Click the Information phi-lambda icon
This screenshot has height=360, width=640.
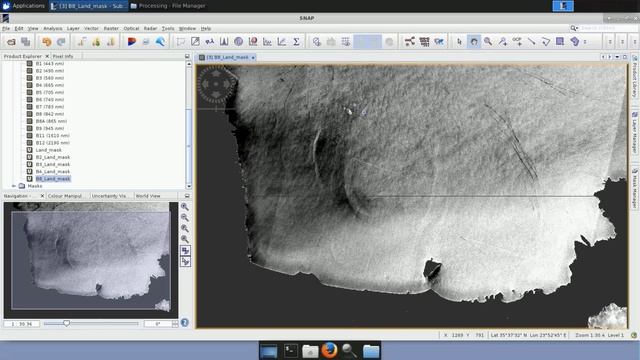[x=210, y=42]
